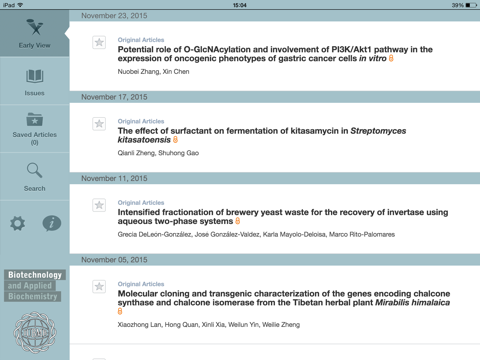Open Saved Articles folder
The image size is (480, 360).
coord(34,129)
